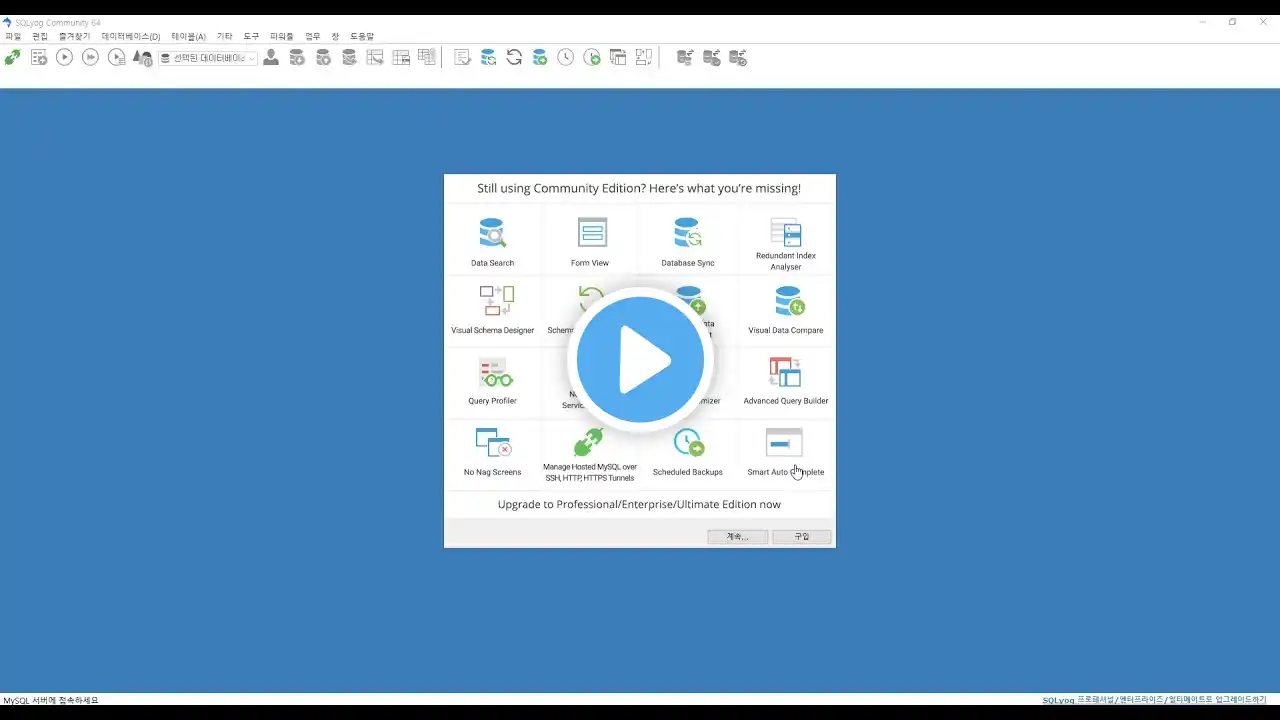Click the sync arrows refresh icon in toolbar
This screenshot has width=1280, height=720.
pyautogui.click(x=514, y=58)
